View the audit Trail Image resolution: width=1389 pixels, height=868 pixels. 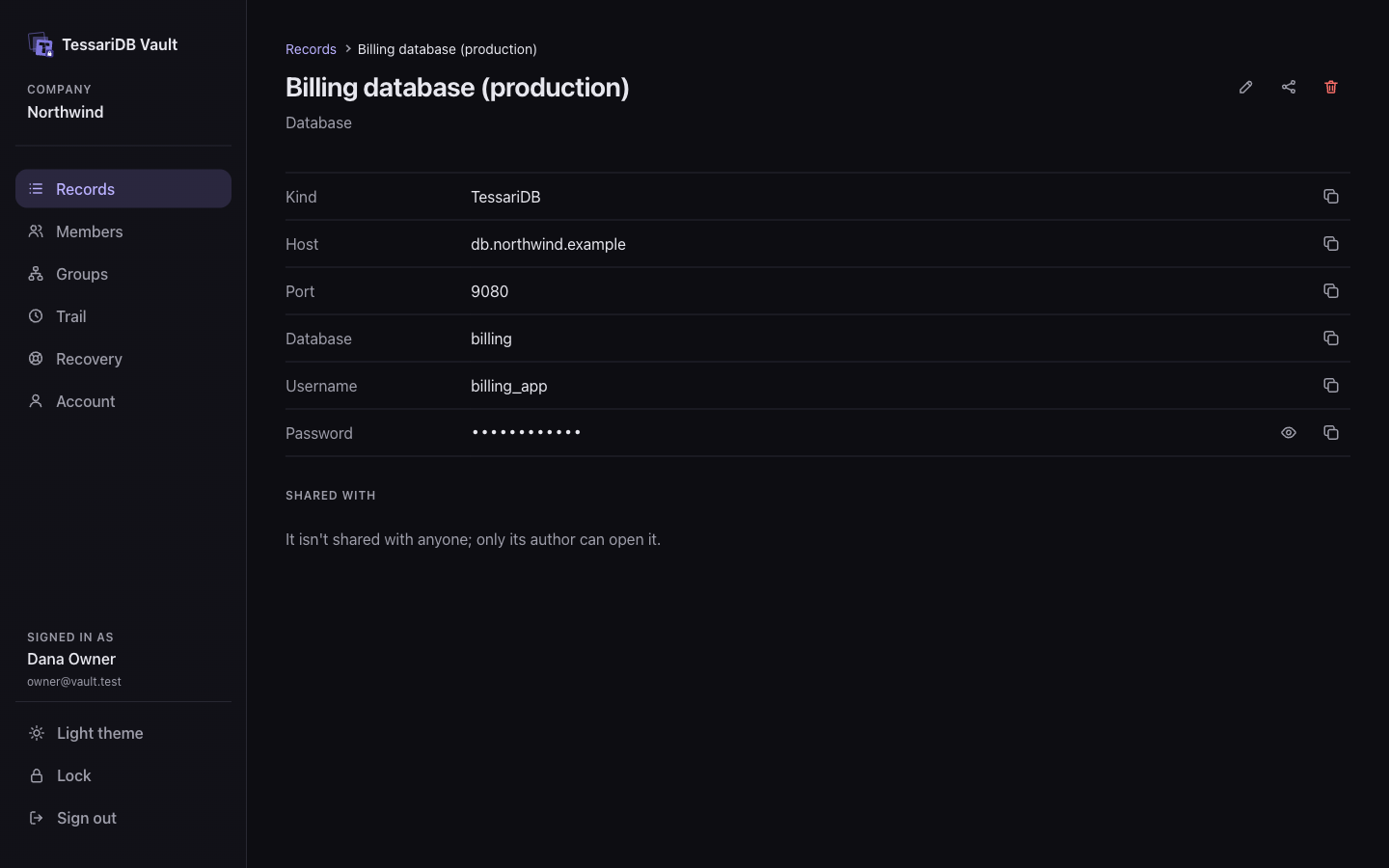(x=123, y=316)
